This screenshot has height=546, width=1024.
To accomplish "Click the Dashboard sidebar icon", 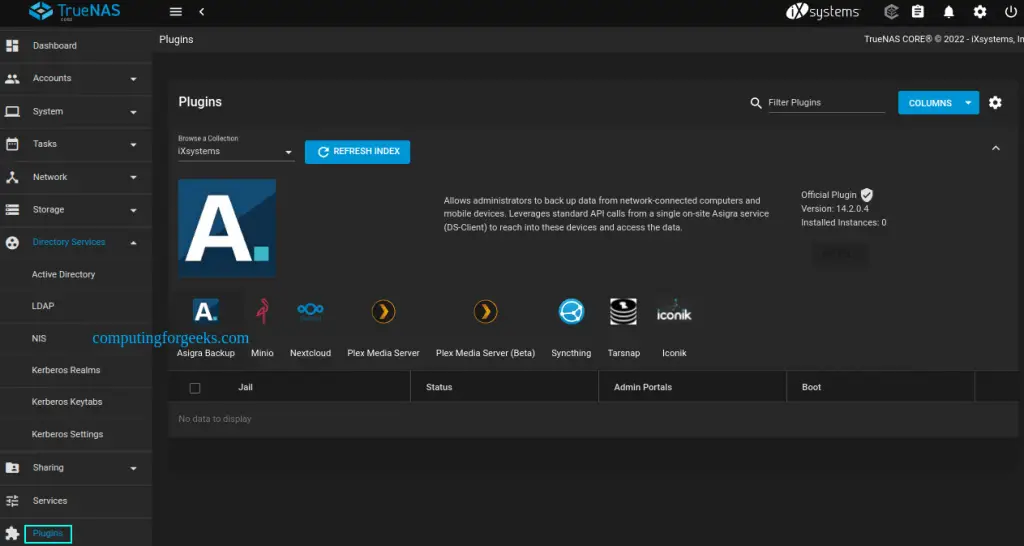I will [12, 46].
